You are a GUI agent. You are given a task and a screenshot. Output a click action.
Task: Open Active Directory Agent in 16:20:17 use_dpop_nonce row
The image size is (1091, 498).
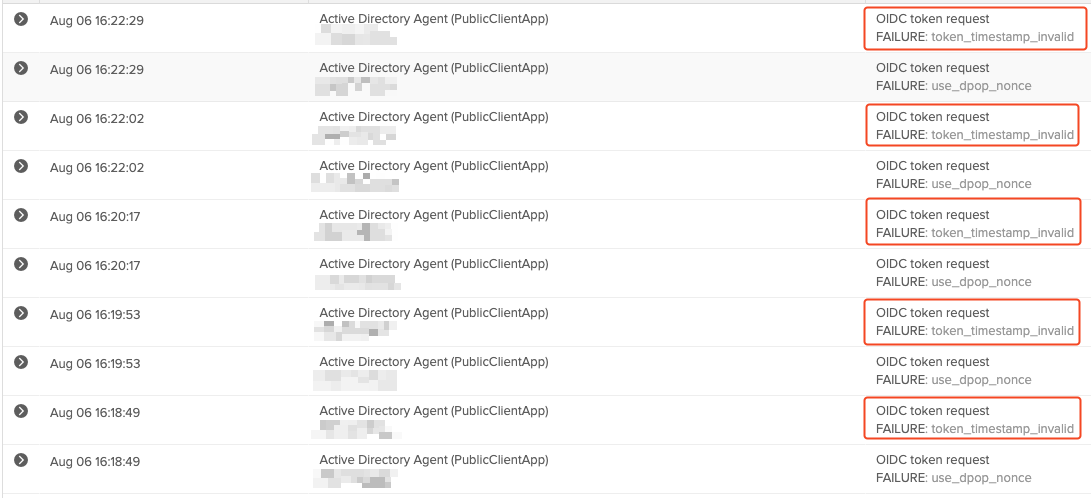(433, 264)
